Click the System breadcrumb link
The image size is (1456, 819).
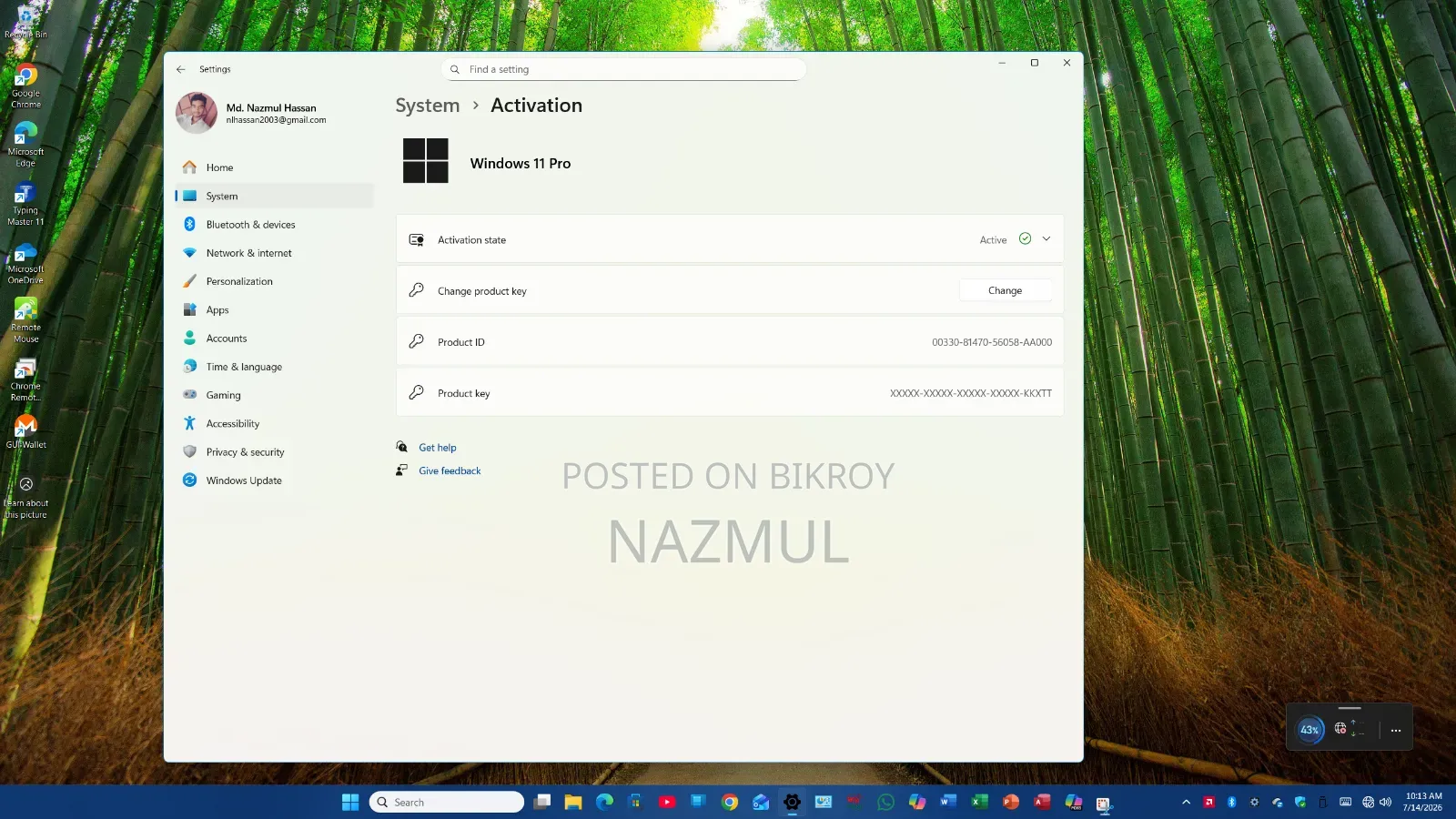428,106
